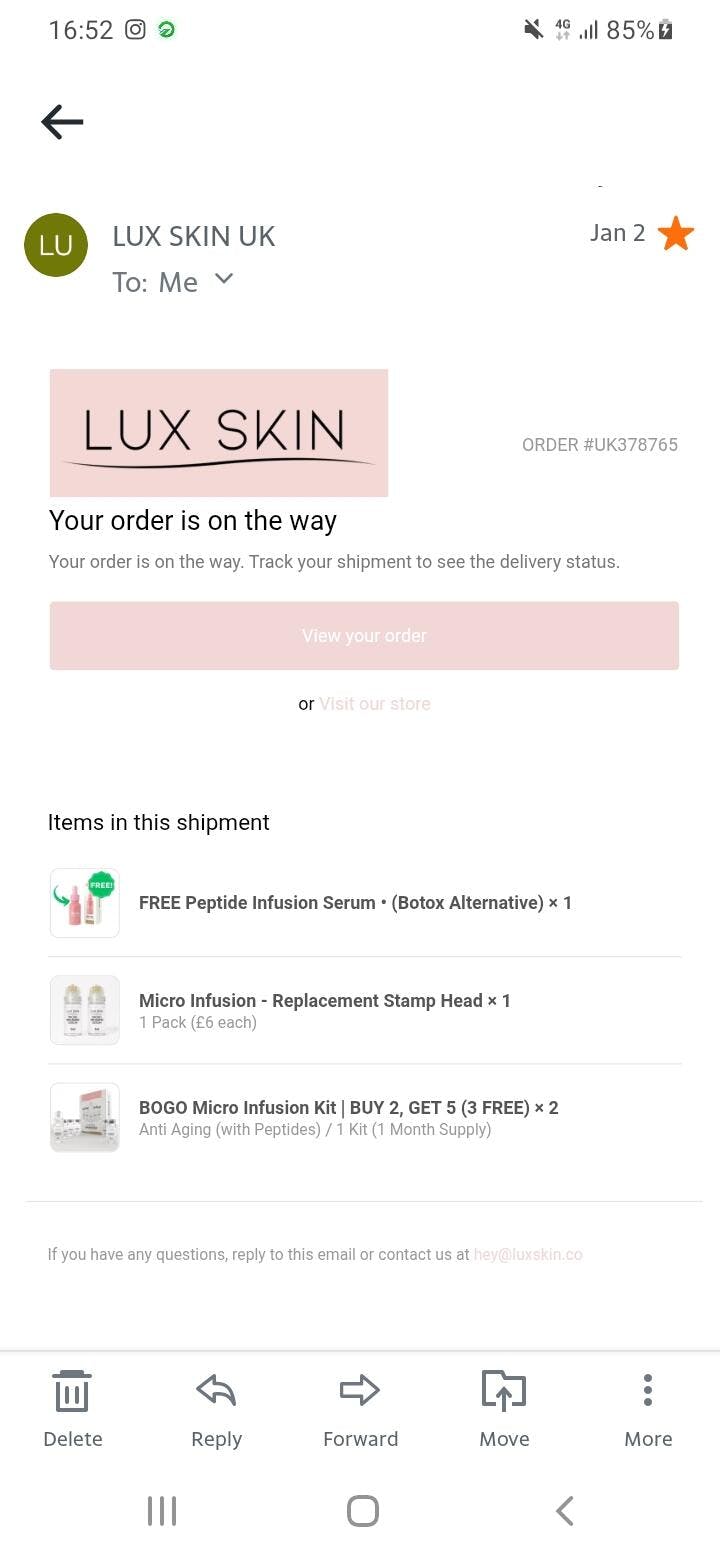Move email to another folder
This screenshot has width=720, height=1560.
tap(504, 1408)
